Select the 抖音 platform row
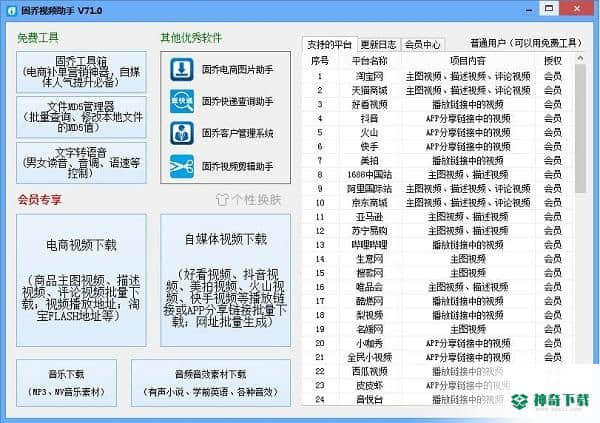 (x=438, y=118)
